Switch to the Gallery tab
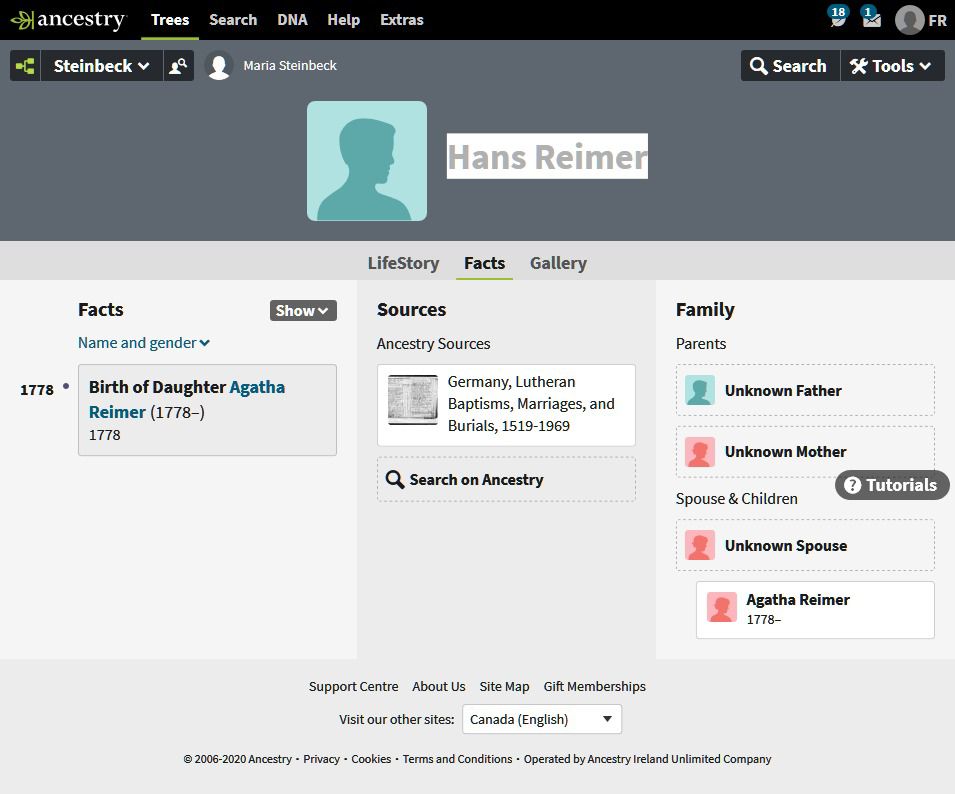Viewport: 955px width, 794px height. tap(558, 263)
